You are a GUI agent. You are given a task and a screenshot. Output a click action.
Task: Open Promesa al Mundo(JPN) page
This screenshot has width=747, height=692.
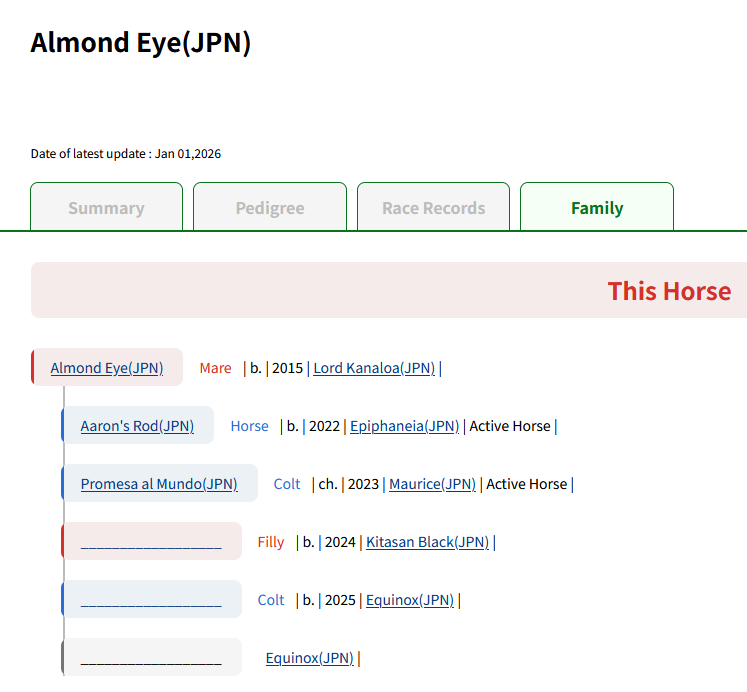tap(159, 484)
